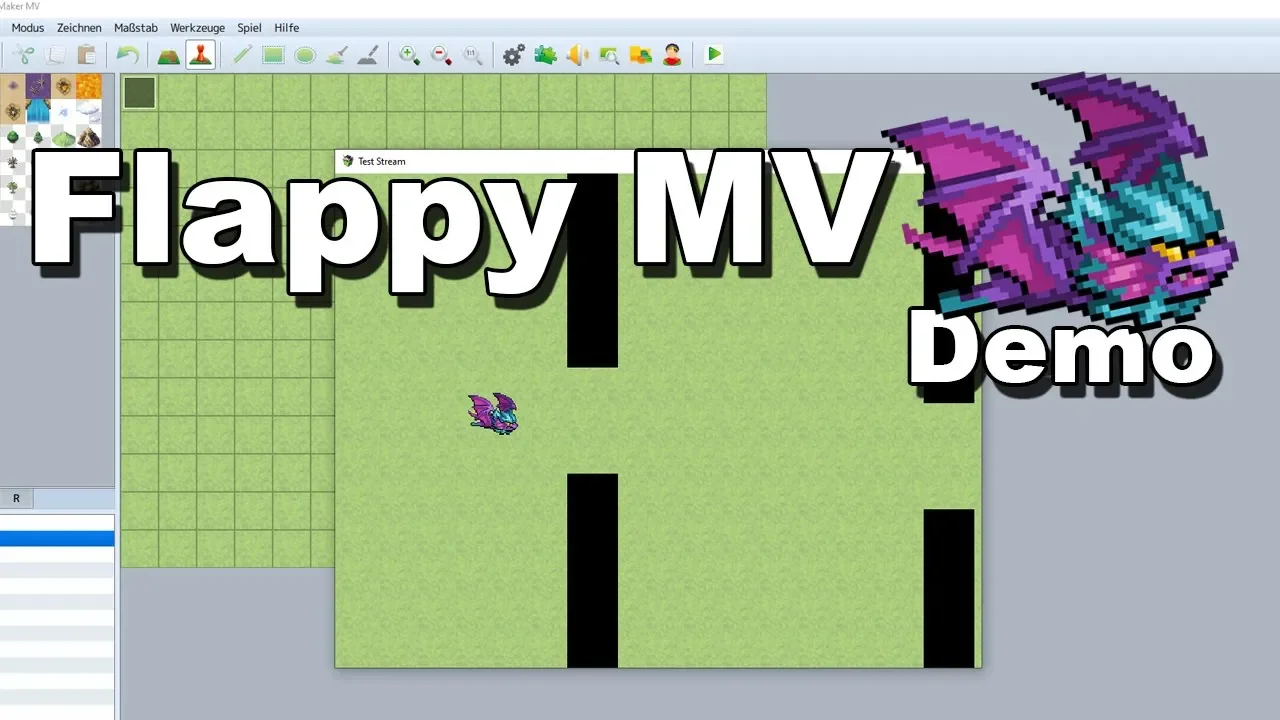Pick the snowy tree tile in palette
The width and height of the screenshot is (1280, 720).
coord(12,213)
